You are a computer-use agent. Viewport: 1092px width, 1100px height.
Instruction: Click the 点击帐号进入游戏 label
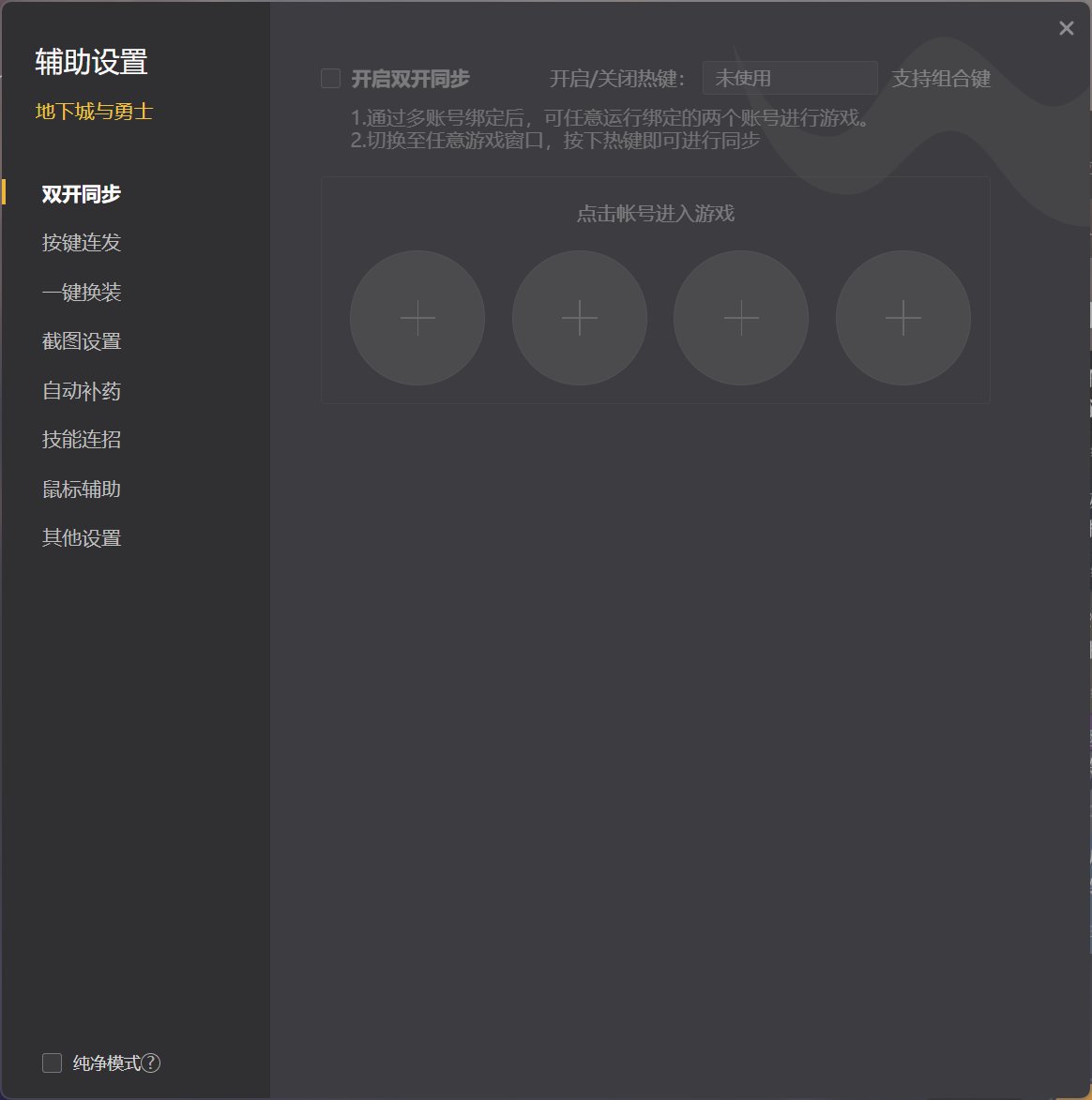click(656, 213)
